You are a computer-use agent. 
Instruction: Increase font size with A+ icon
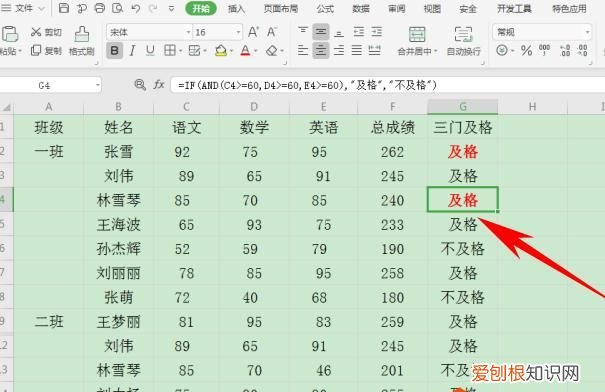click(253, 32)
